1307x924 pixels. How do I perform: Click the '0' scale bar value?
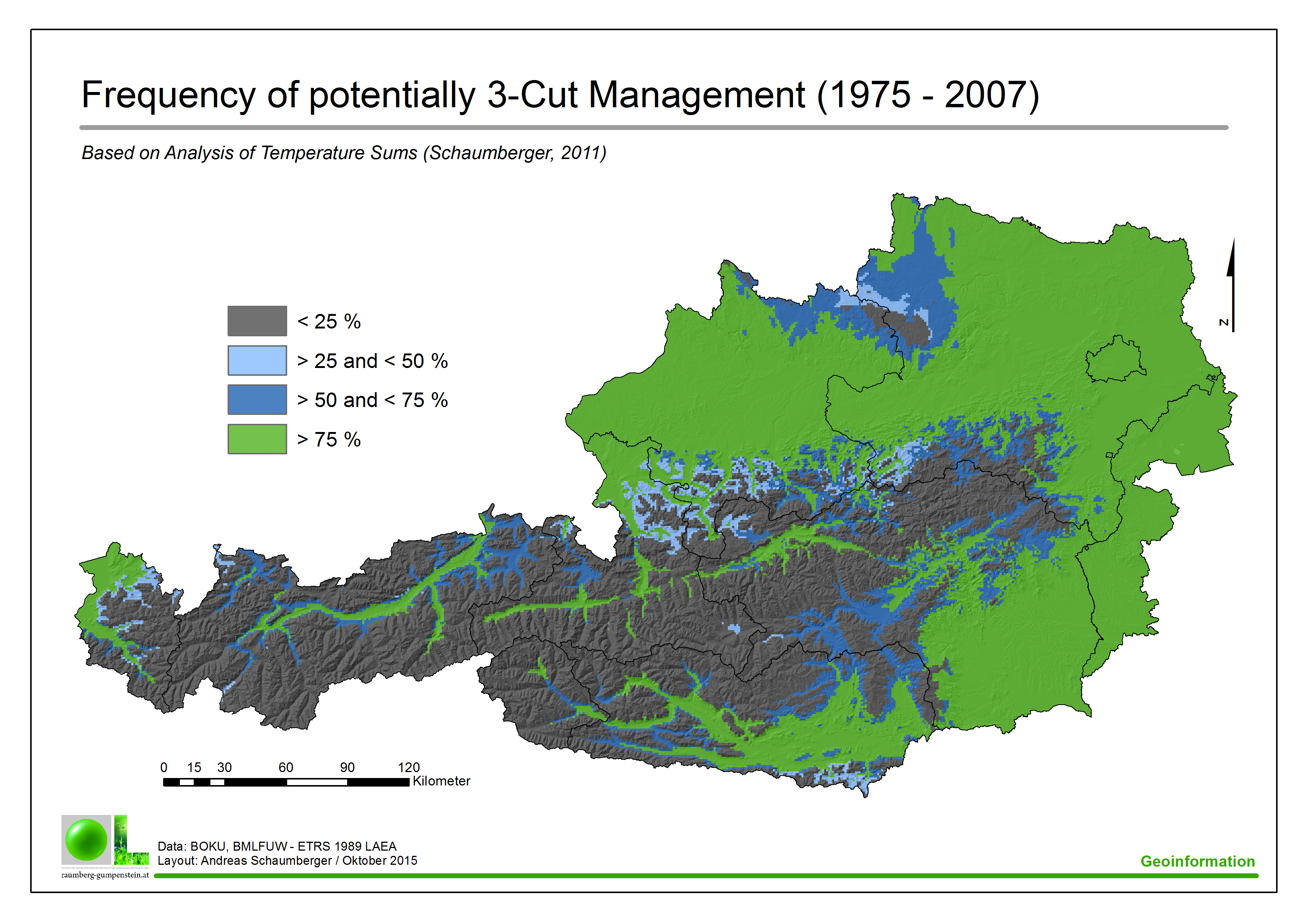click(x=164, y=768)
